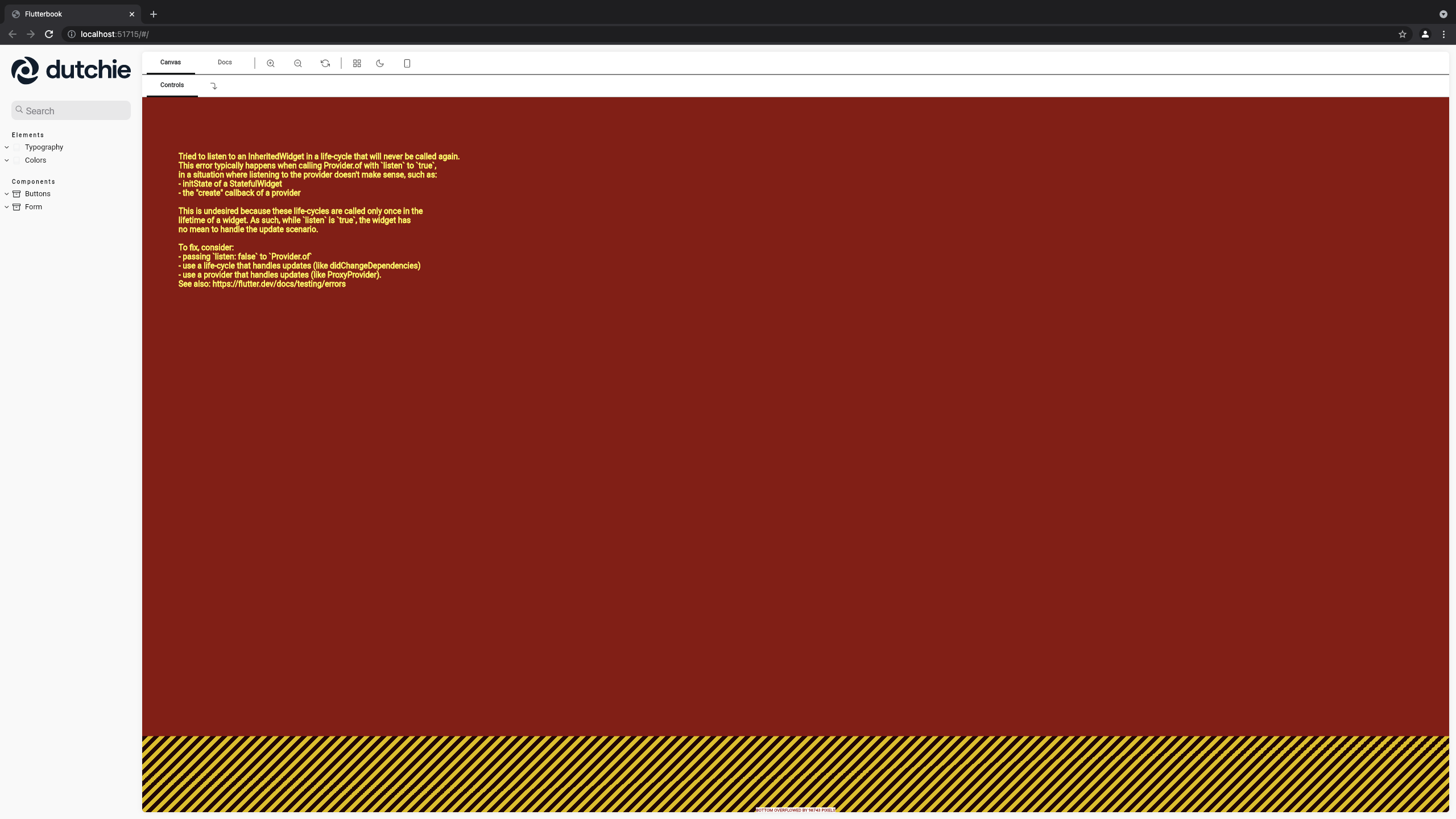Click the reset zoom refresh icon
1456x819 pixels.
324,63
